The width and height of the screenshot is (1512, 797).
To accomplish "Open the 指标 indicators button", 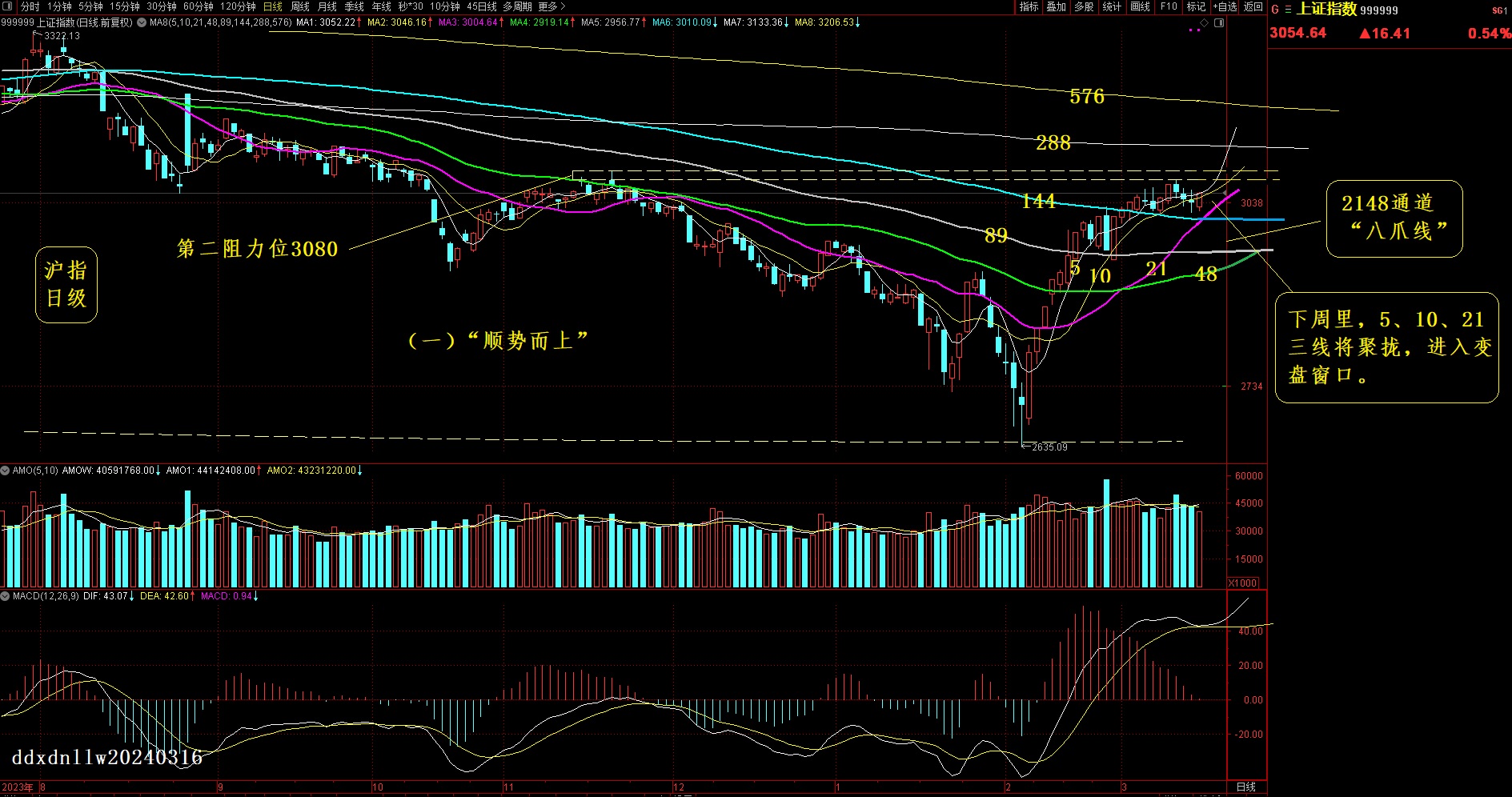I will pyautogui.click(x=1029, y=6).
